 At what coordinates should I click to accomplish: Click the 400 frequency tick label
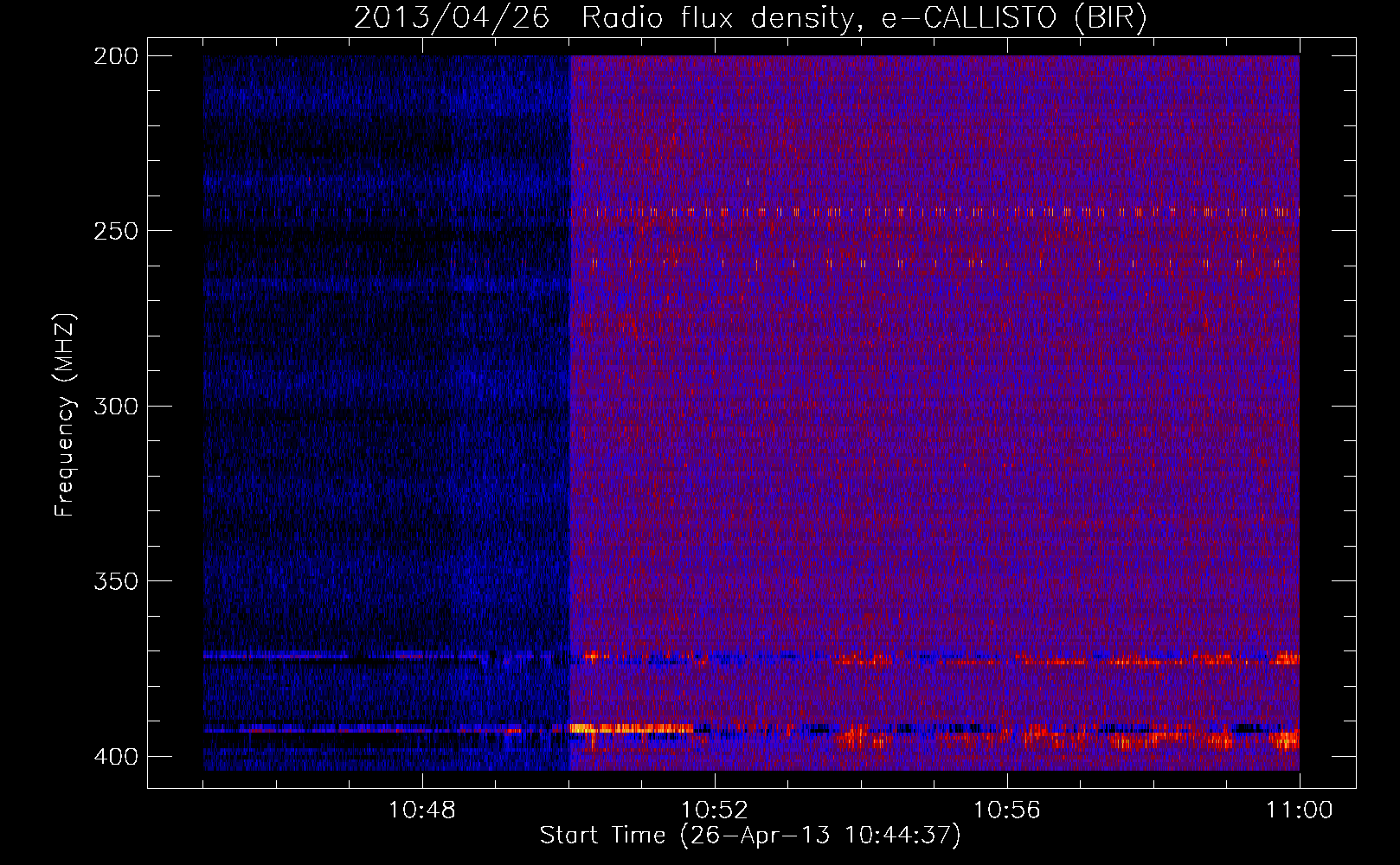pyautogui.click(x=115, y=756)
